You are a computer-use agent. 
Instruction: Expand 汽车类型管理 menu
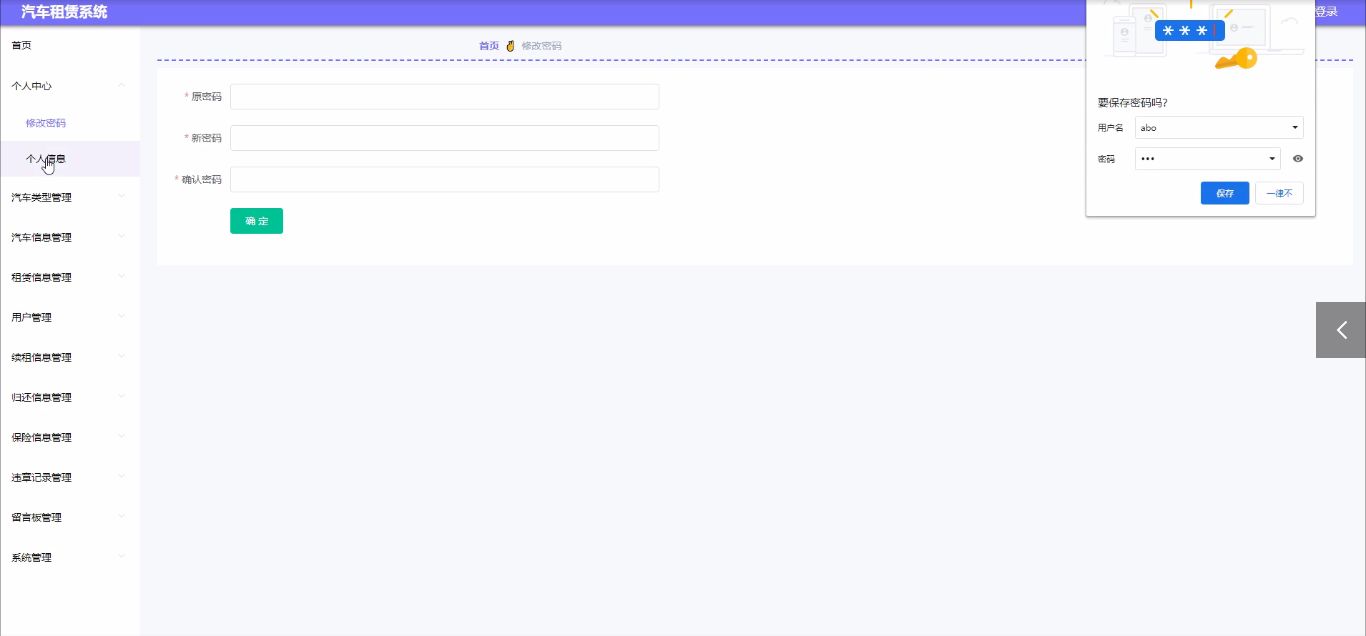tap(70, 197)
